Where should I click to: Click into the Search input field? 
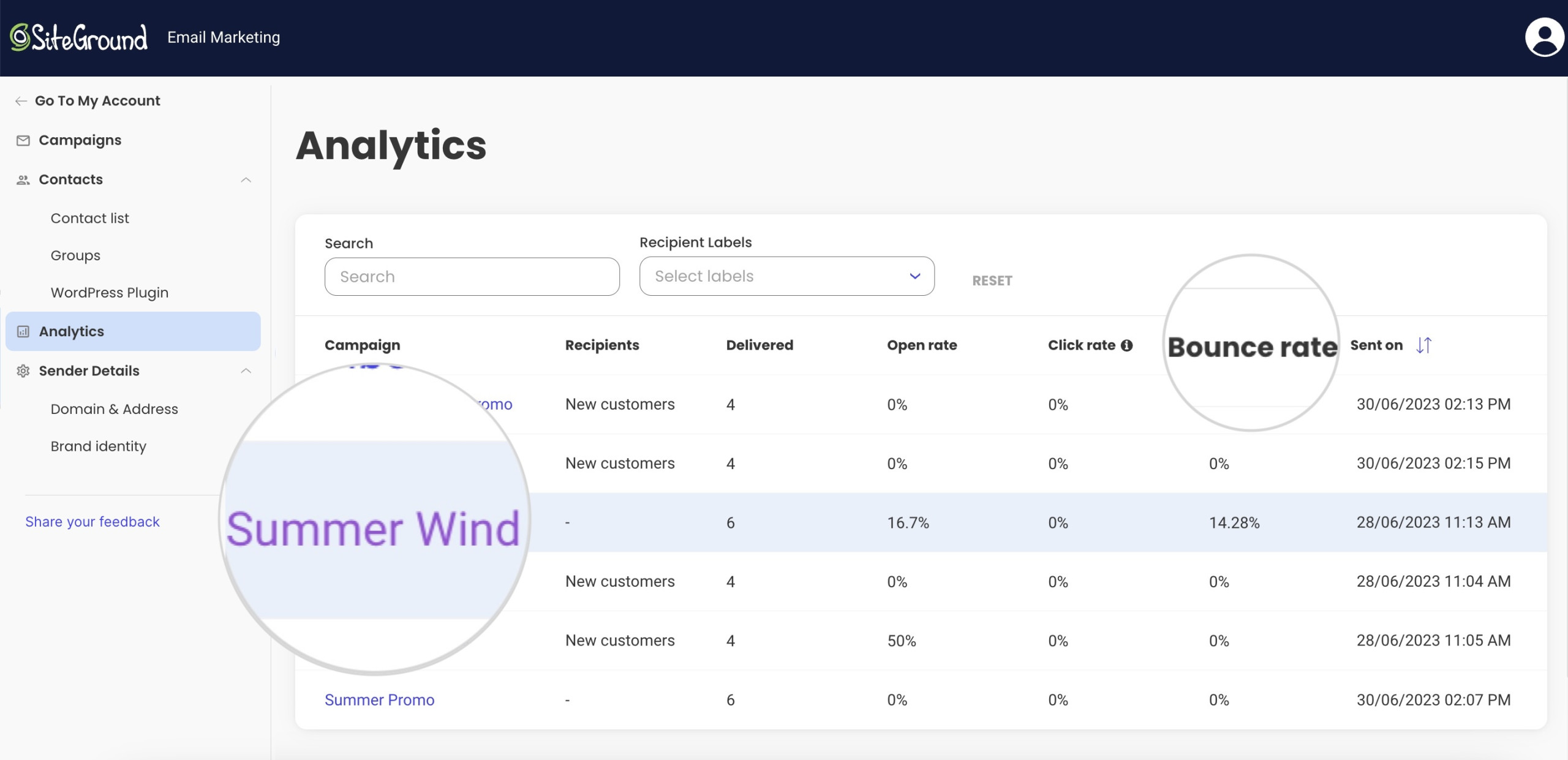(472, 276)
